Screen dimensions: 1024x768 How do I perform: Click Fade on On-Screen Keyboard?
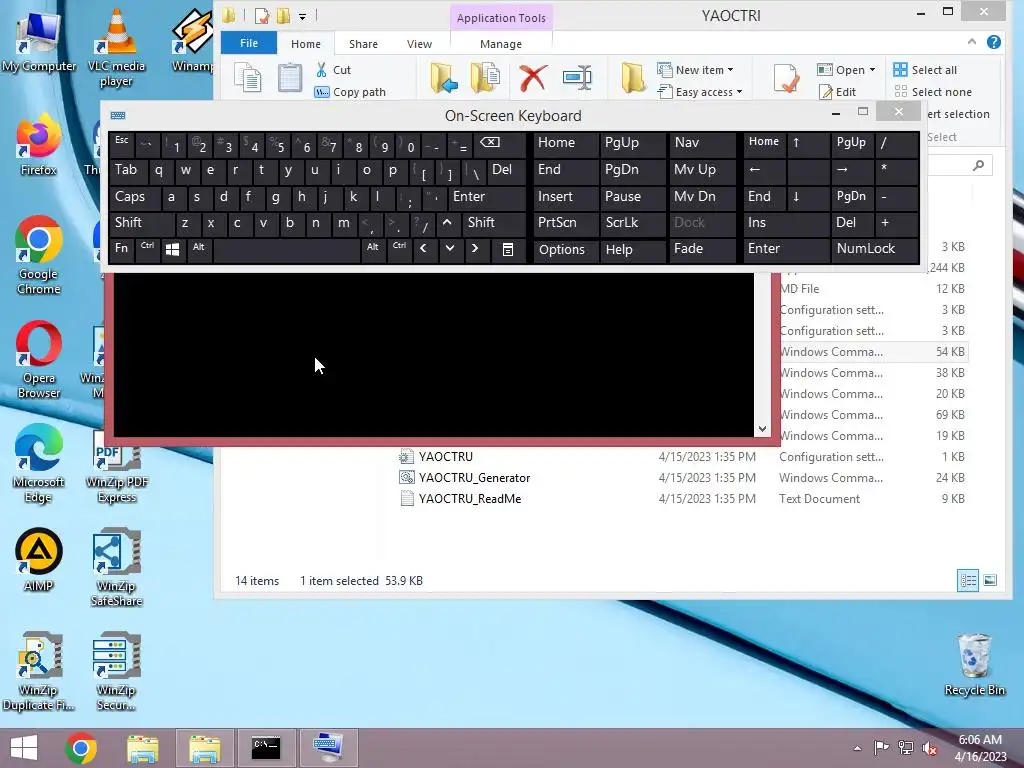[701, 249]
